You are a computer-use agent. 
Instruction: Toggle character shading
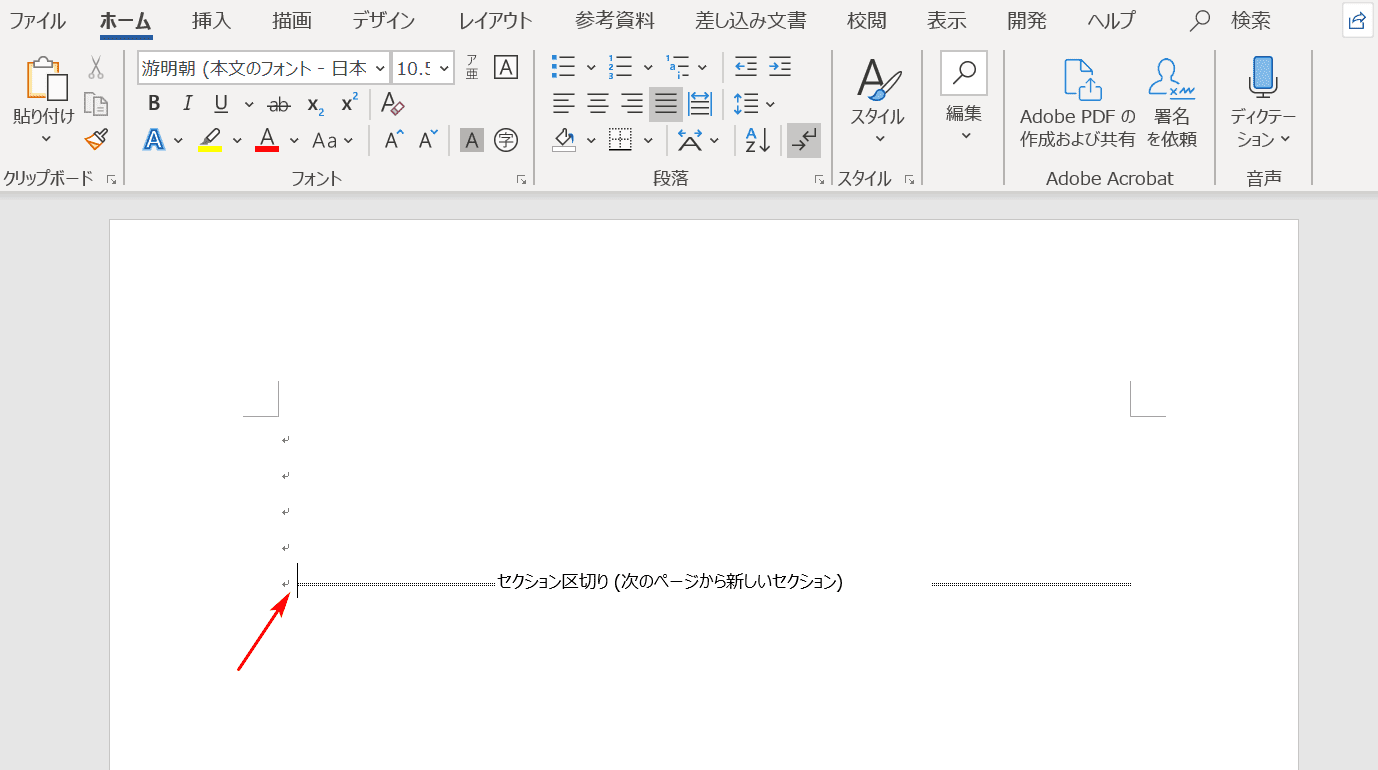click(x=472, y=140)
